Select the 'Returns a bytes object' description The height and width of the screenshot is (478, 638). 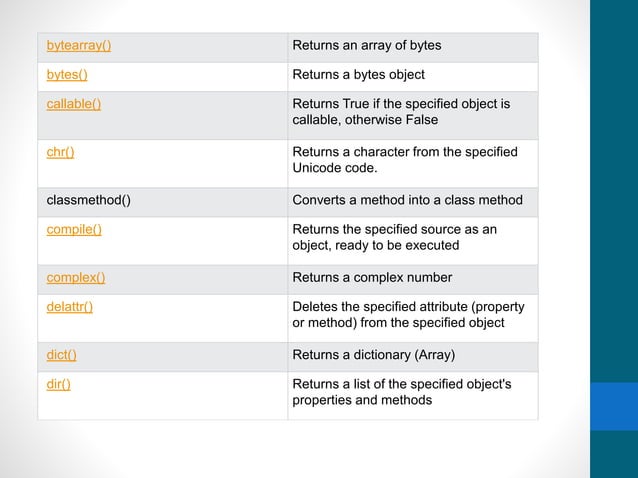[358, 75]
